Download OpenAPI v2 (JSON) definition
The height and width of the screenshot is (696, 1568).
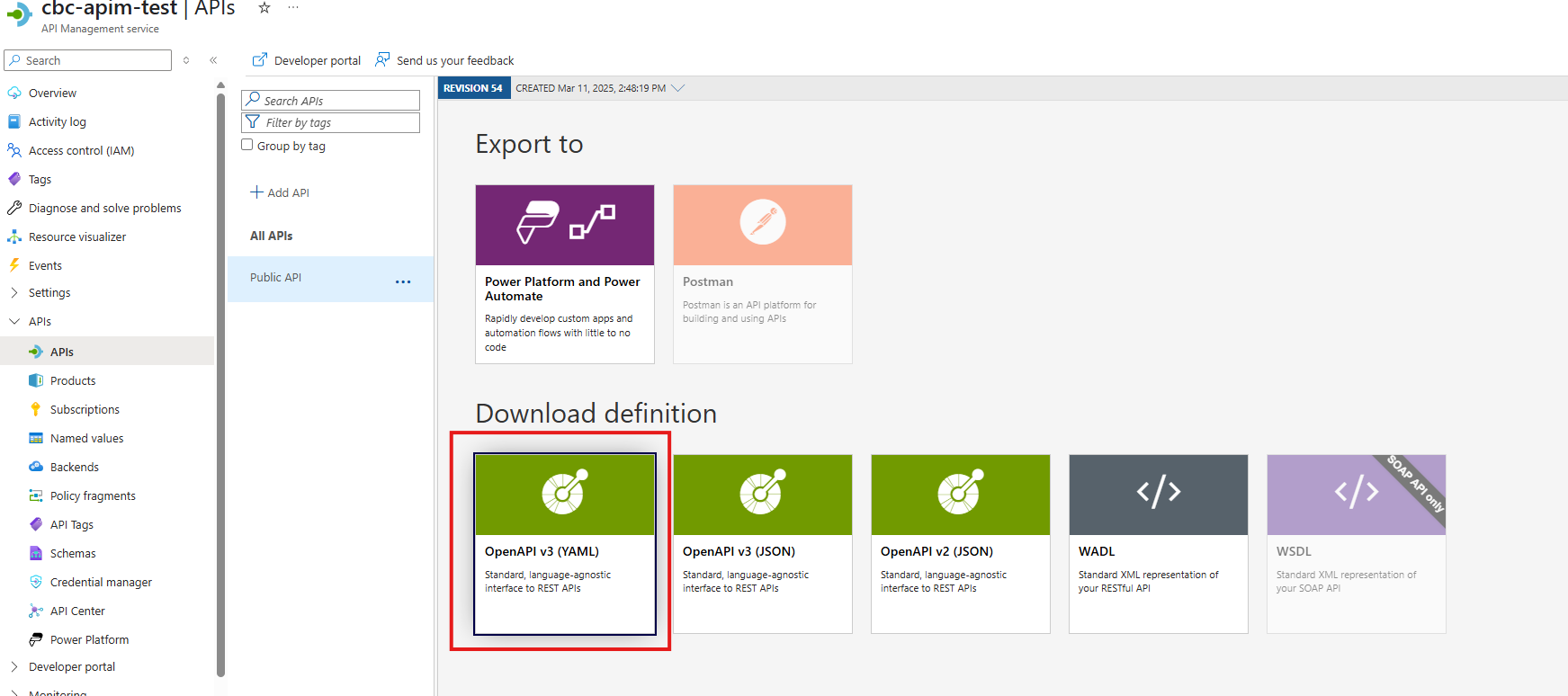tap(960, 543)
